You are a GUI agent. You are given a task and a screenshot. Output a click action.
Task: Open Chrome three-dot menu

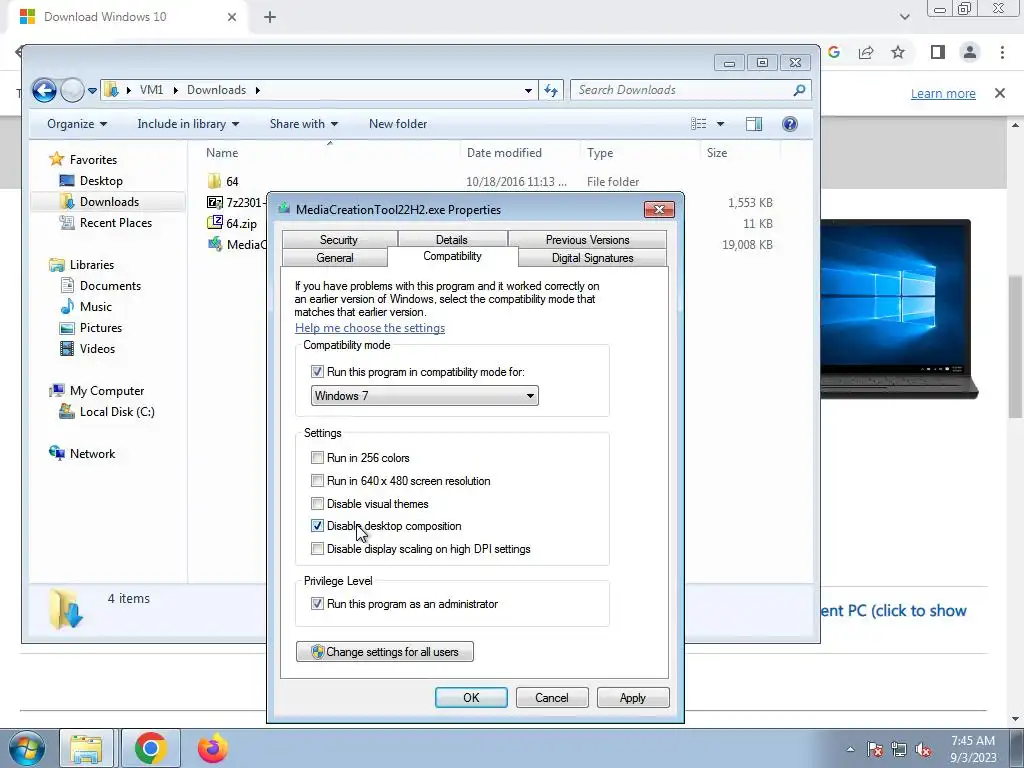coord(1002,52)
